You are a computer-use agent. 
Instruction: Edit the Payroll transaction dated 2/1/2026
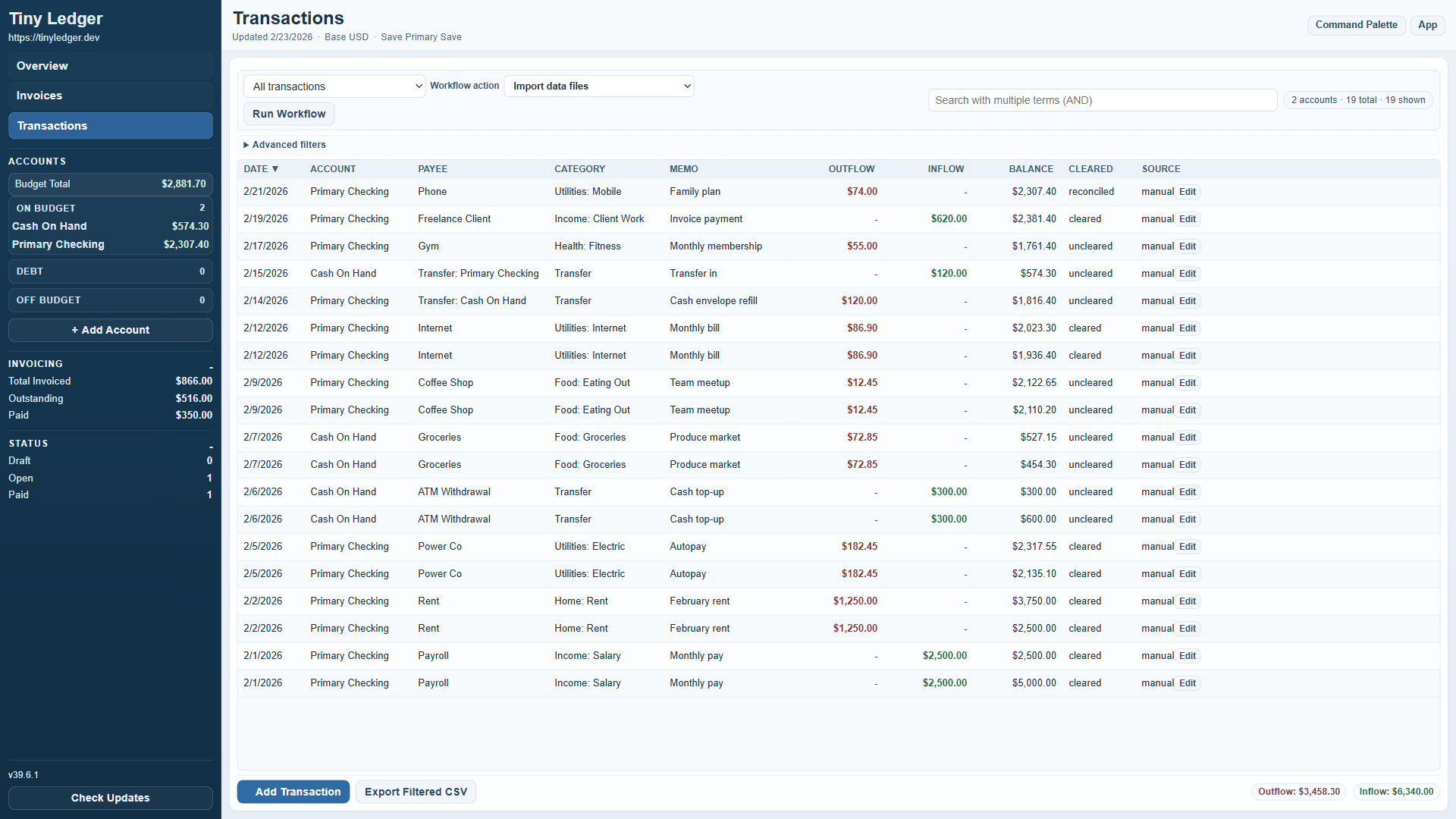tap(1188, 655)
